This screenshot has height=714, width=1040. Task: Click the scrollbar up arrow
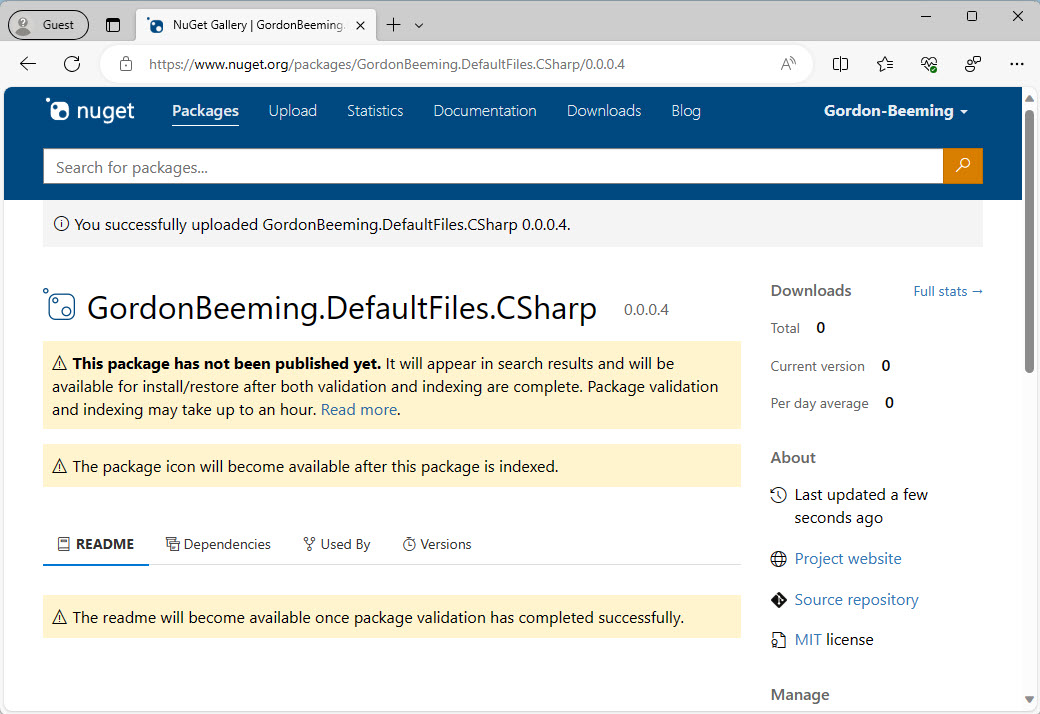(1029, 98)
